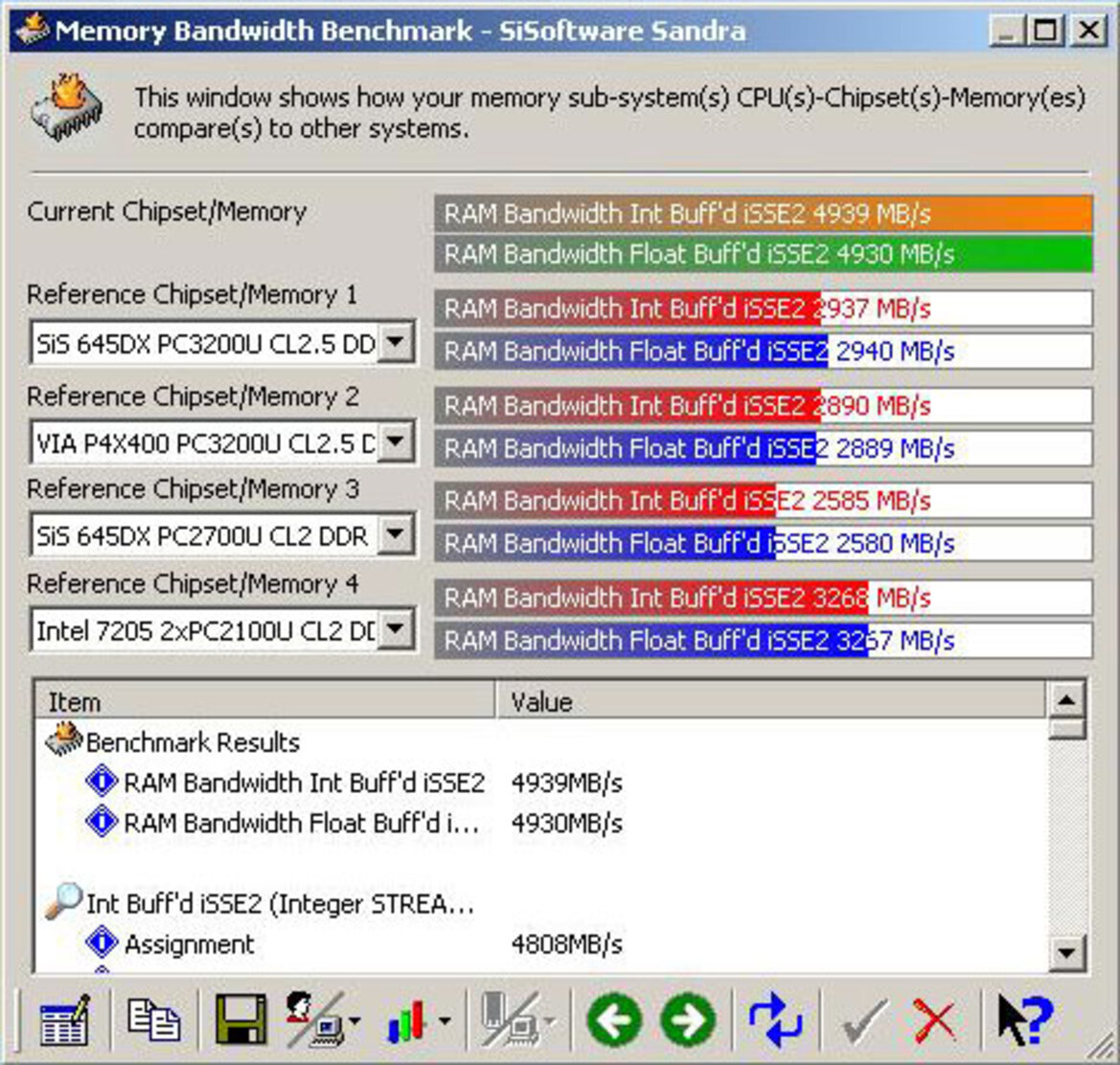The height and width of the screenshot is (1065, 1120).
Task: Click the greyed-out computer connection icon
Action: [x=511, y=1019]
